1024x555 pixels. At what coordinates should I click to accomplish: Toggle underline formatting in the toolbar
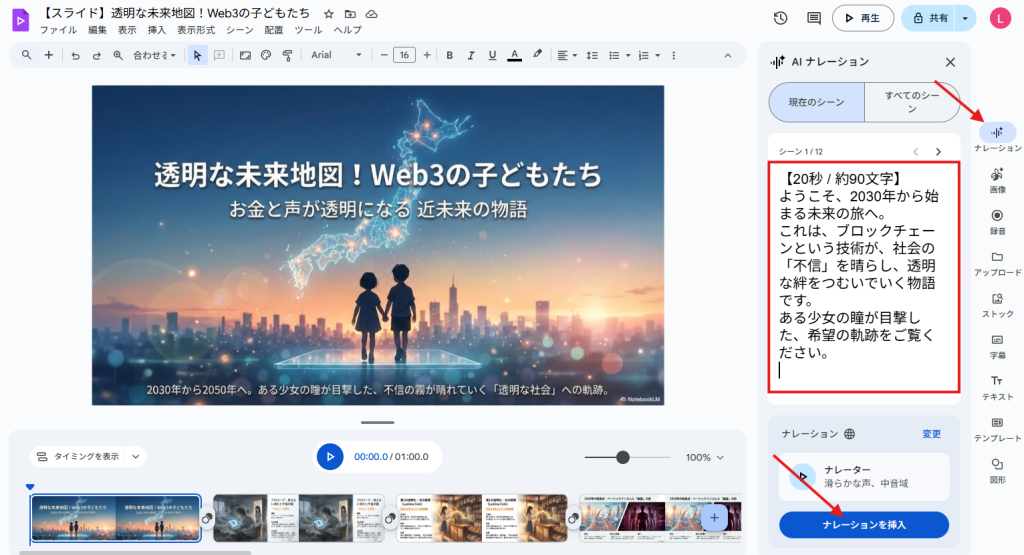[491, 55]
